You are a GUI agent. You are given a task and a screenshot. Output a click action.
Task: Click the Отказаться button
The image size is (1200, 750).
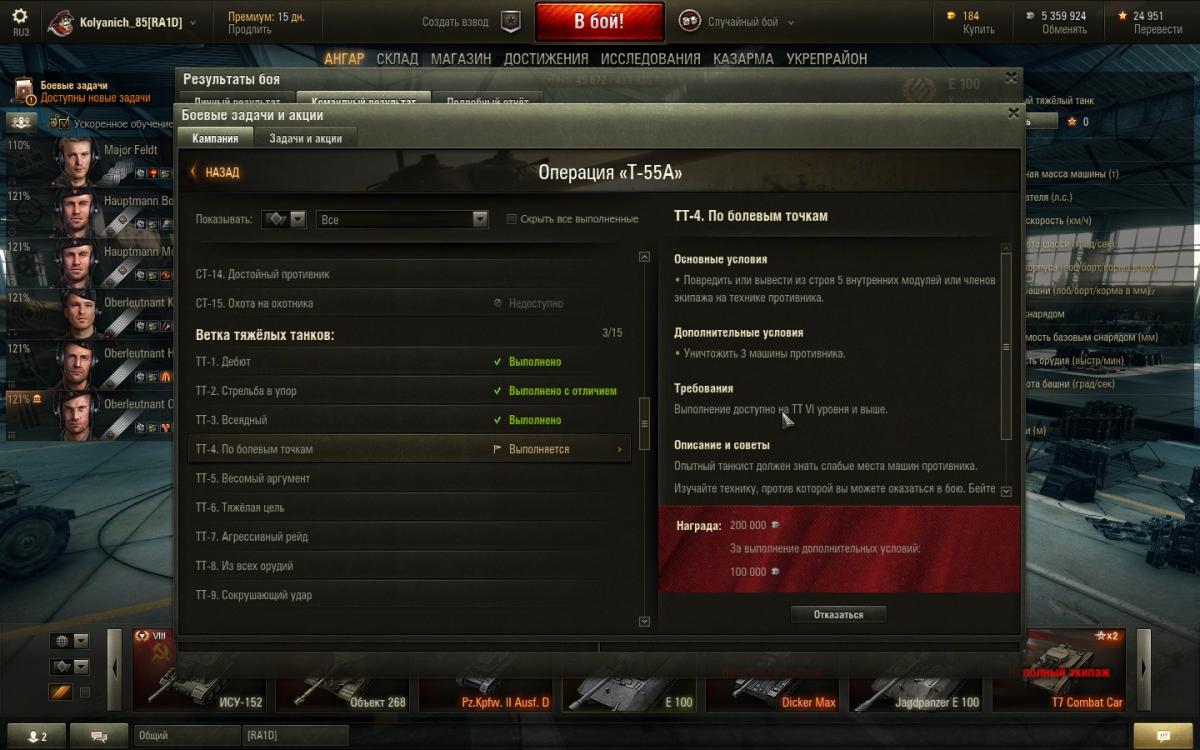coord(838,614)
